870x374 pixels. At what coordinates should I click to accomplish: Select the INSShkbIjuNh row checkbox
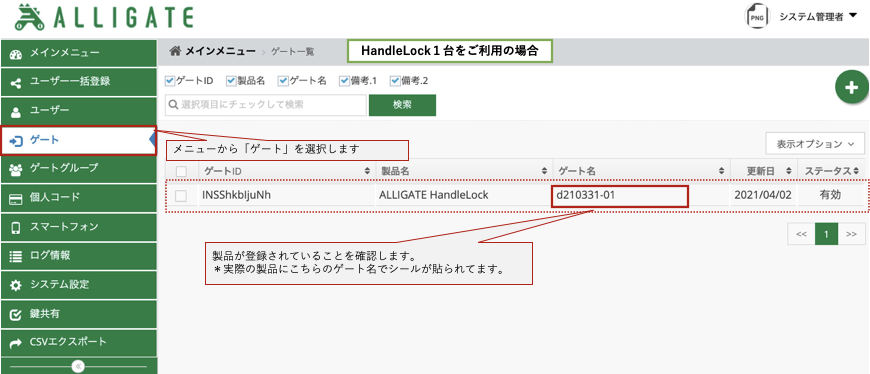pos(181,195)
